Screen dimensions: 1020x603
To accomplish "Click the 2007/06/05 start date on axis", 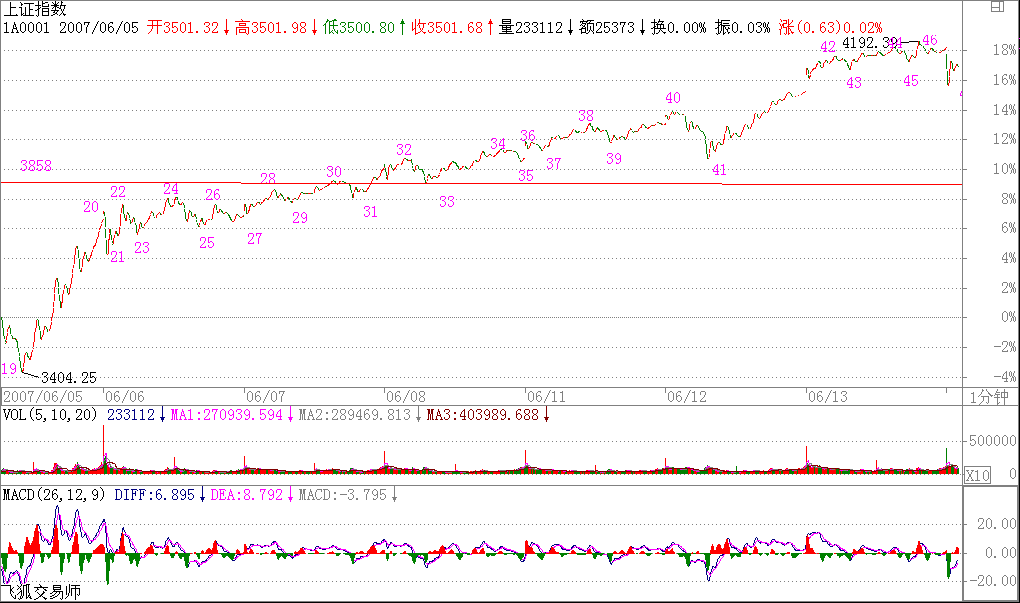I will [x=45, y=396].
